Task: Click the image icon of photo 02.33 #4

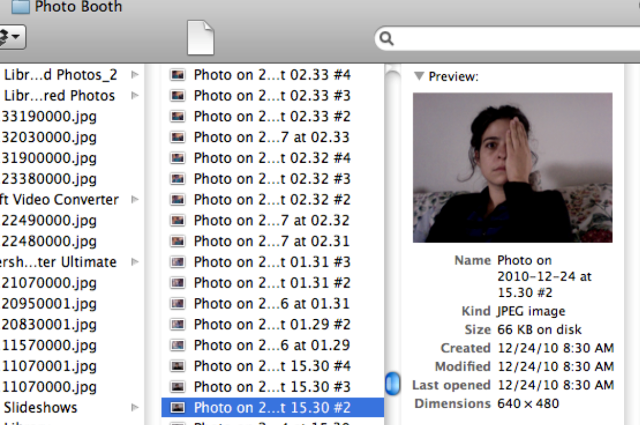Action: click(x=178, y=75)
